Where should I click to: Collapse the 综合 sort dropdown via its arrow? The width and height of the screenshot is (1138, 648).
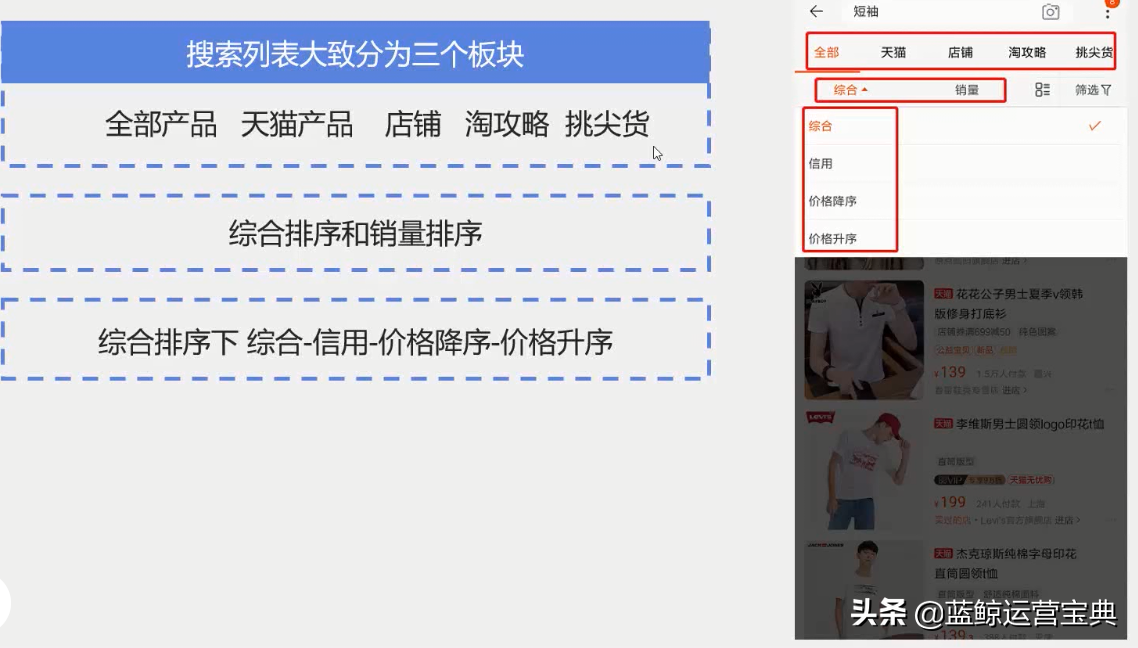tap(864, 89)
